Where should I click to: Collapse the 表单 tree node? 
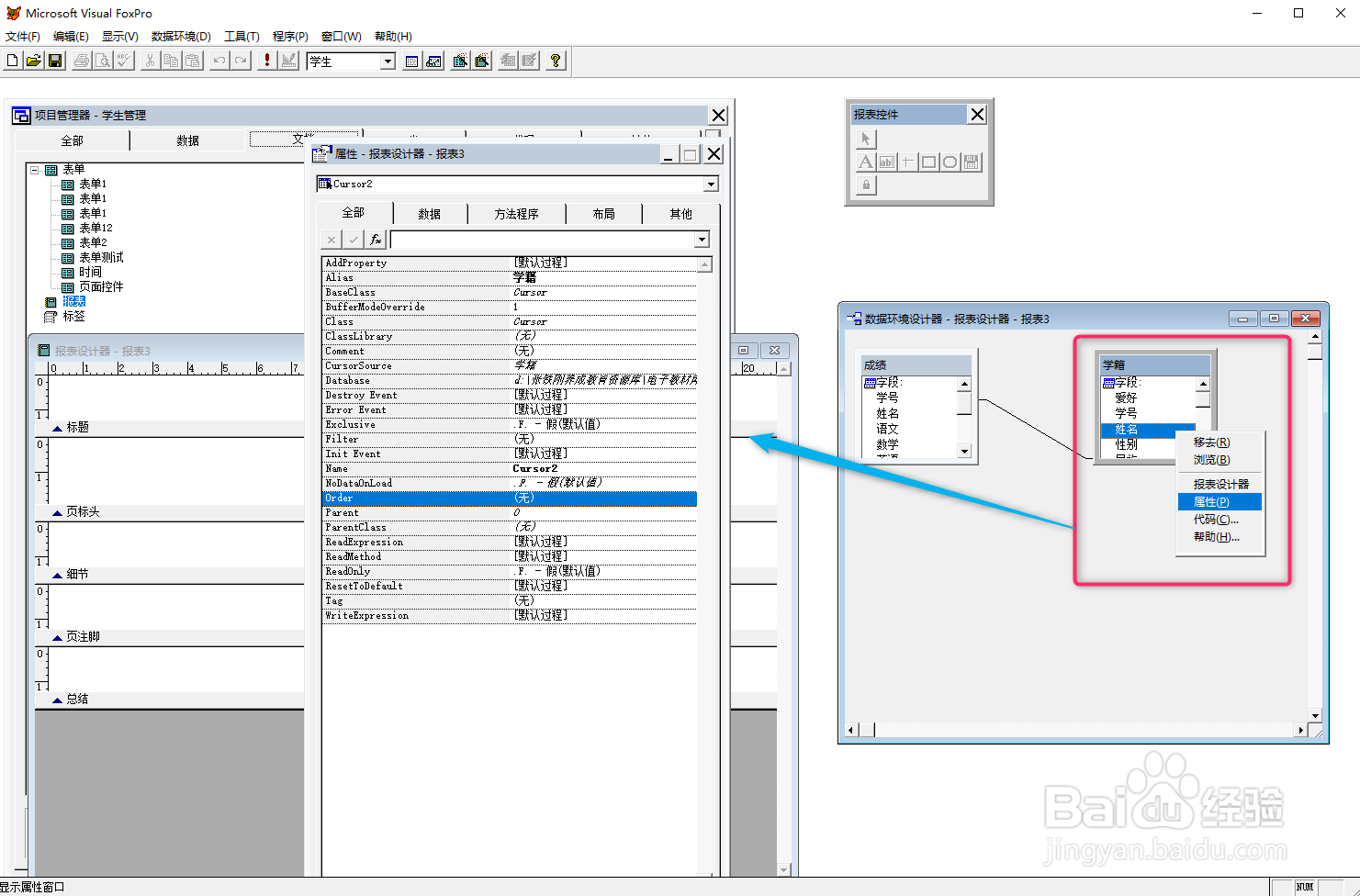pyautogui.click(x=35, y=170)
